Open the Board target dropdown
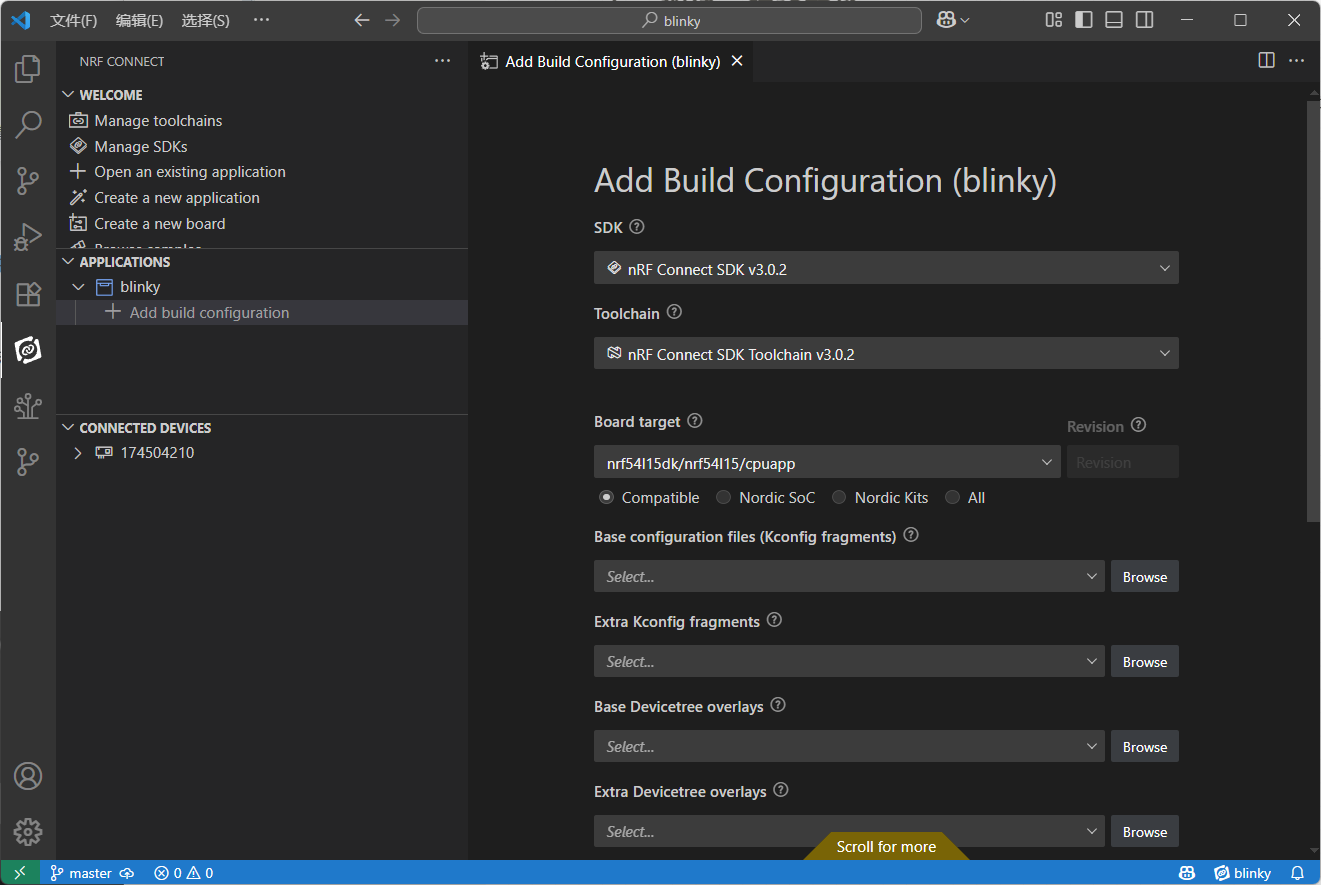Viewport: 1321px width, 885px height. (827, 462)
